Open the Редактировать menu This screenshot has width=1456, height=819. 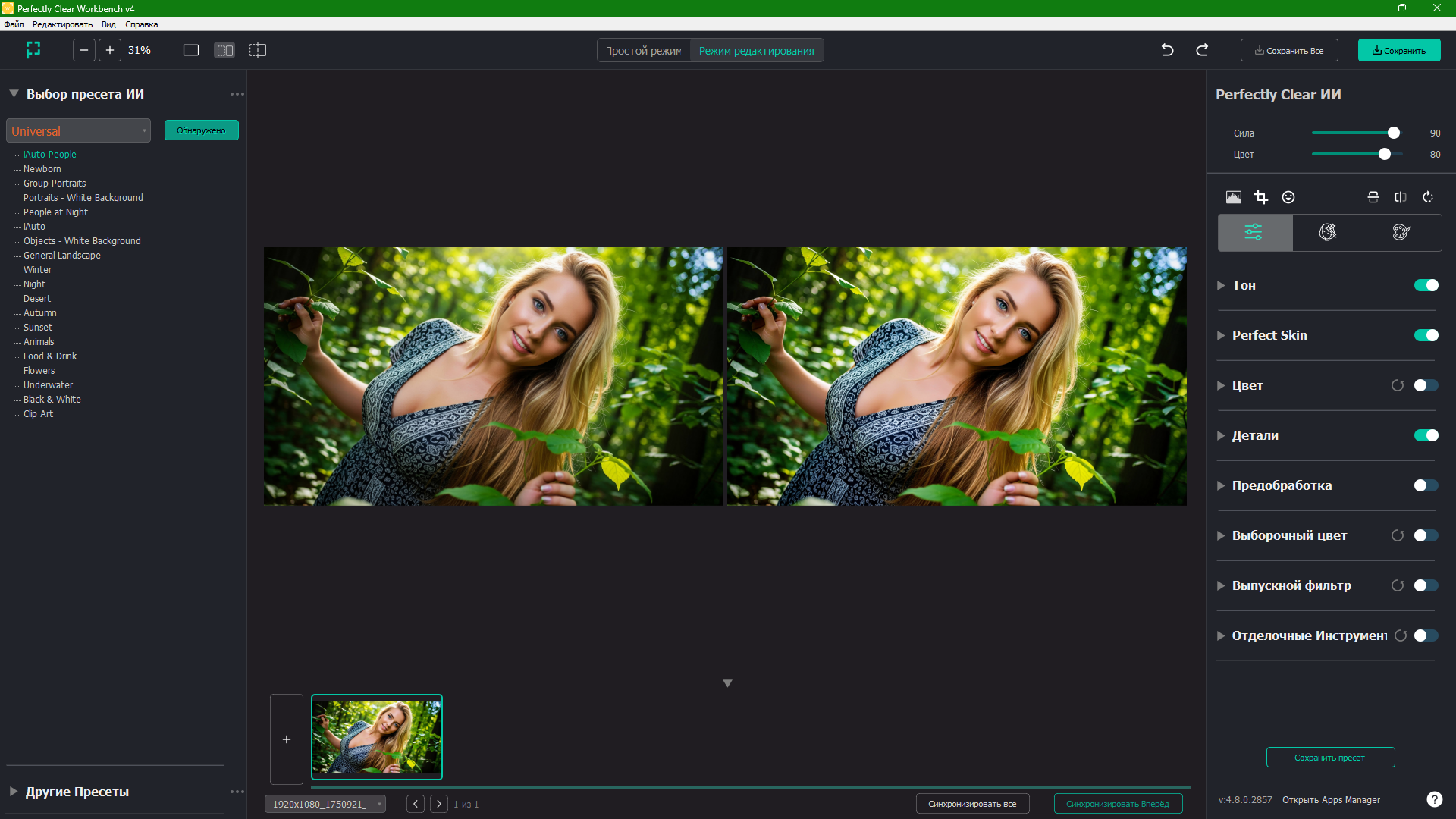[x=62, y=24]
